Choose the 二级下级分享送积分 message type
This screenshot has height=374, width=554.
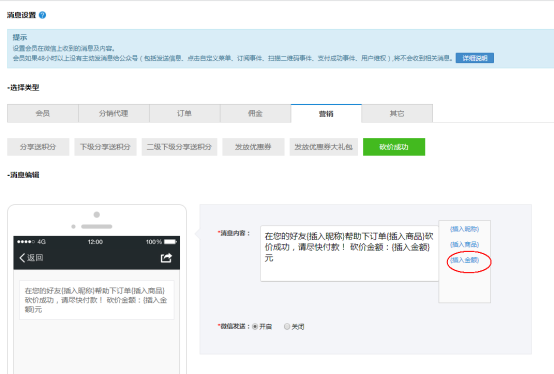[179, 147]
